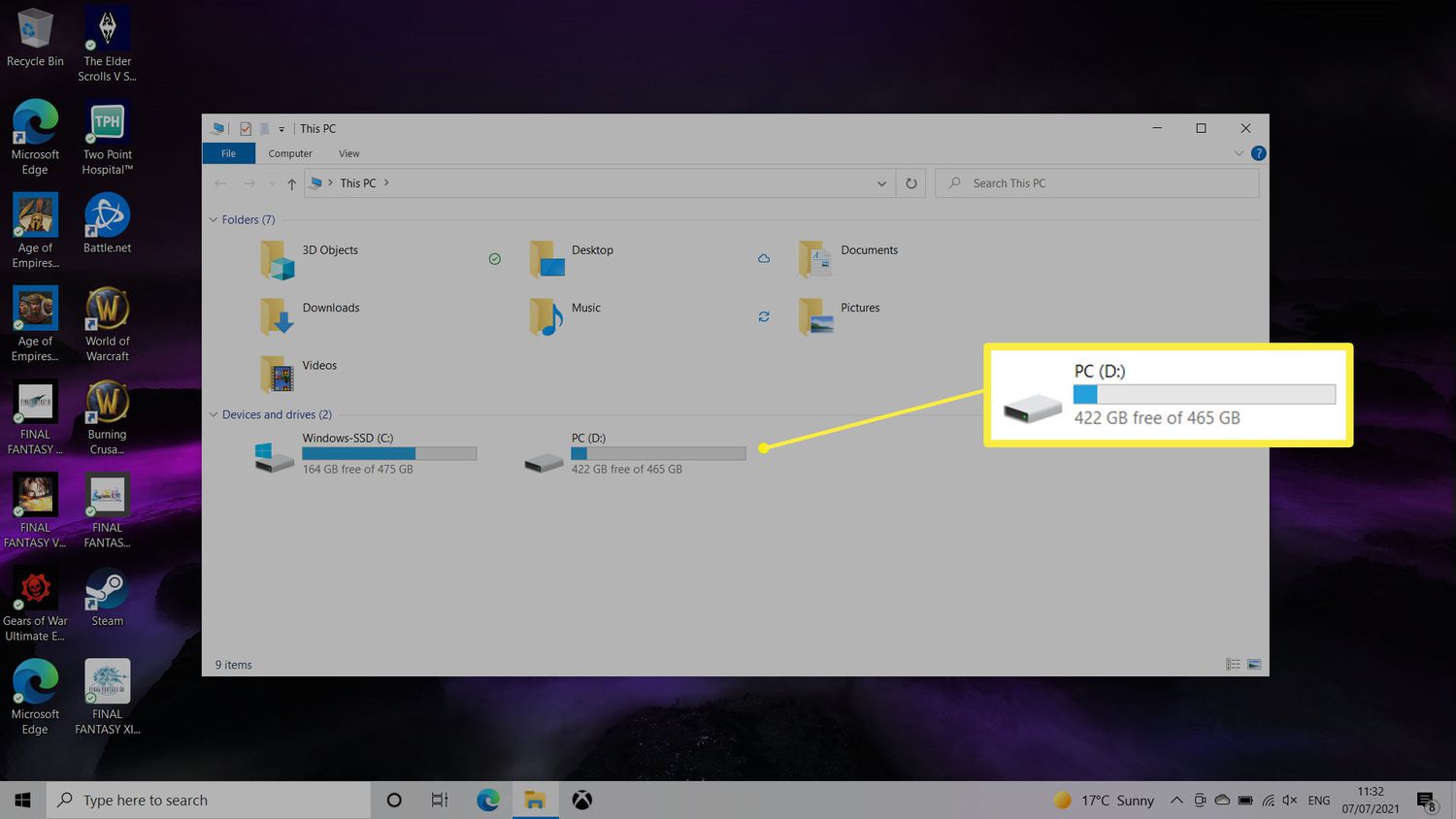Open the address bar history dropdown
Image resolution: width=1456 pixels, height=819 pixels.
pos(881,182)
